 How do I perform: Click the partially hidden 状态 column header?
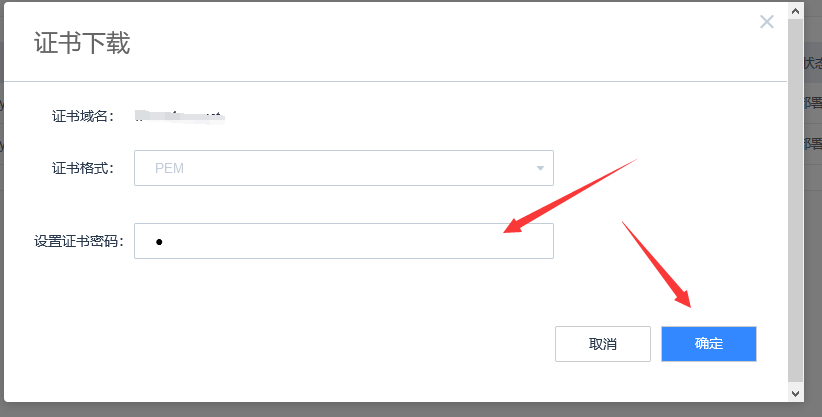click(x=813, y=63)
